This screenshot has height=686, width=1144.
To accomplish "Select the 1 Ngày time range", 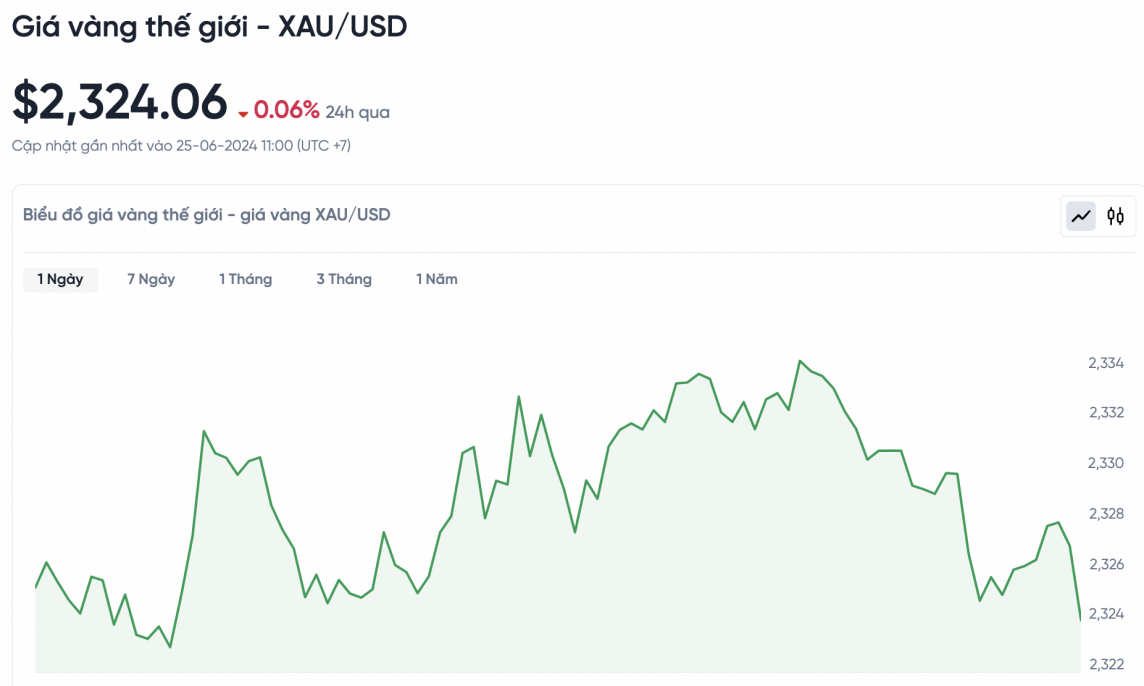I will coord(60,279).
